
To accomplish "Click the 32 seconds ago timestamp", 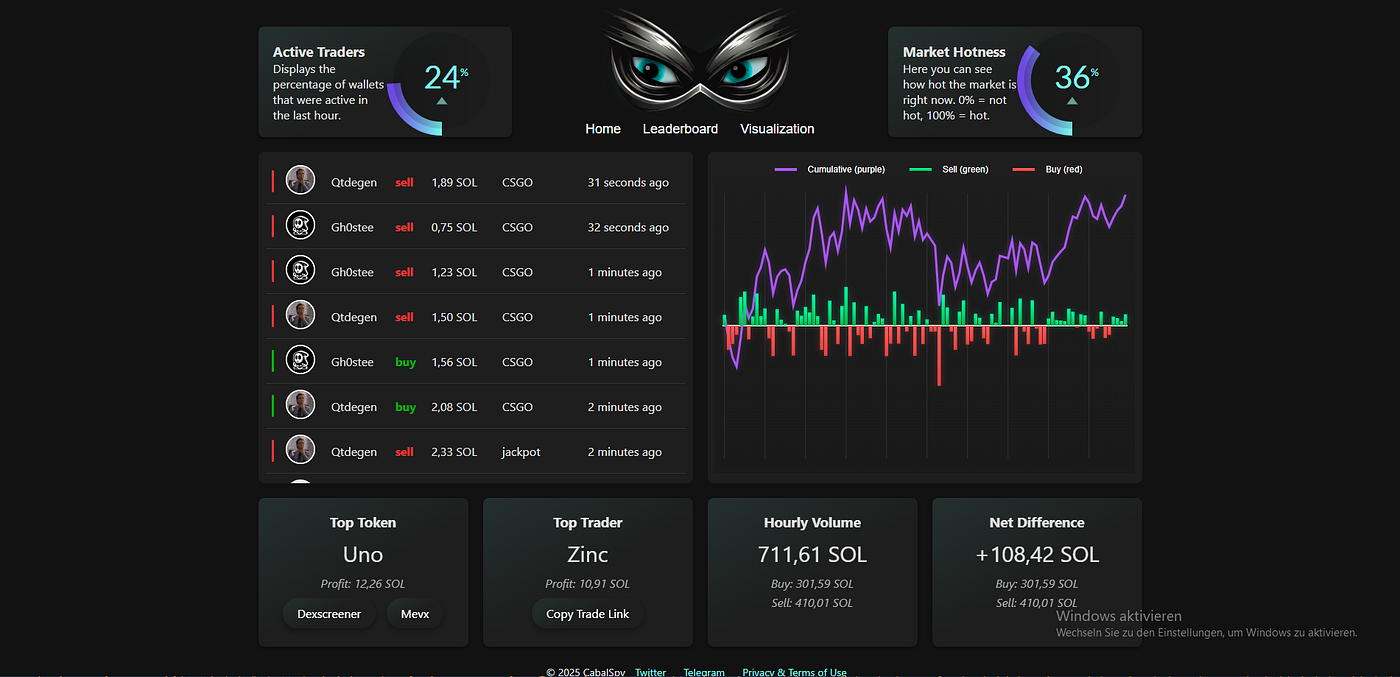I will 628,228.
